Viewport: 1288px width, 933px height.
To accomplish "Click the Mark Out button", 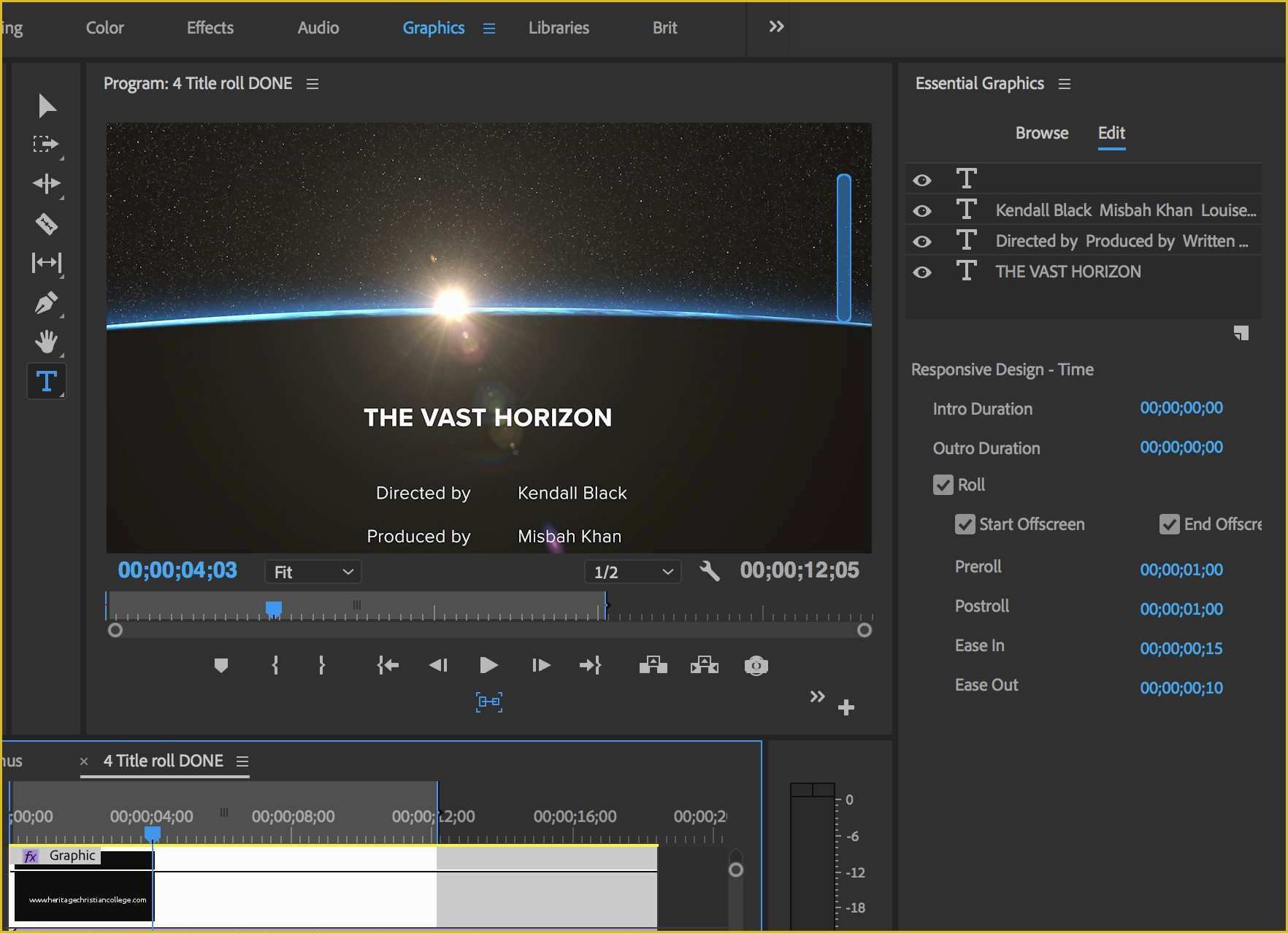I will tap(321, 665).
